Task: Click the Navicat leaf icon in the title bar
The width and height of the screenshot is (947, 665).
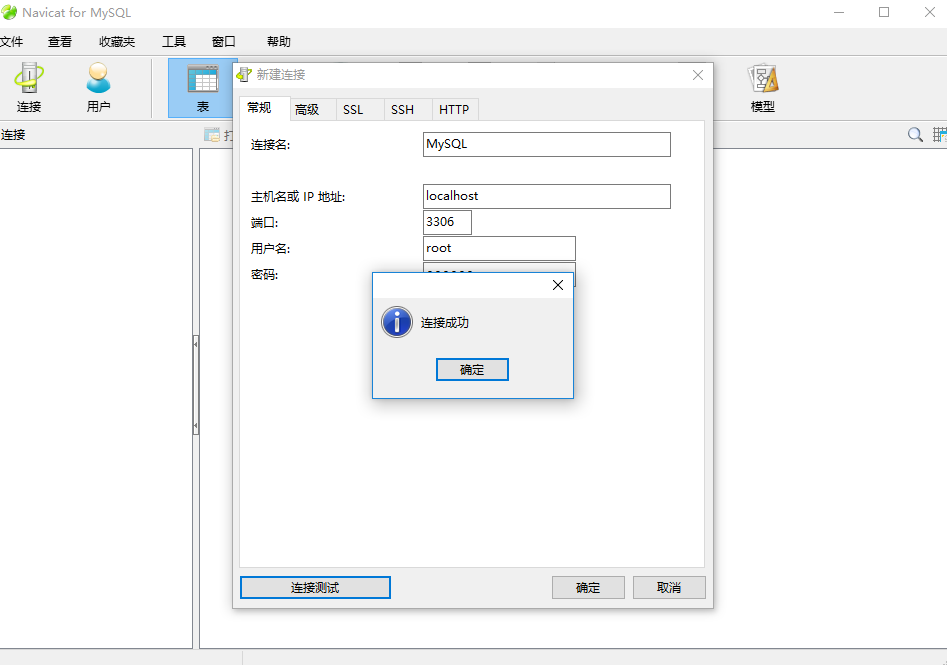Action: tap(10, 12)
